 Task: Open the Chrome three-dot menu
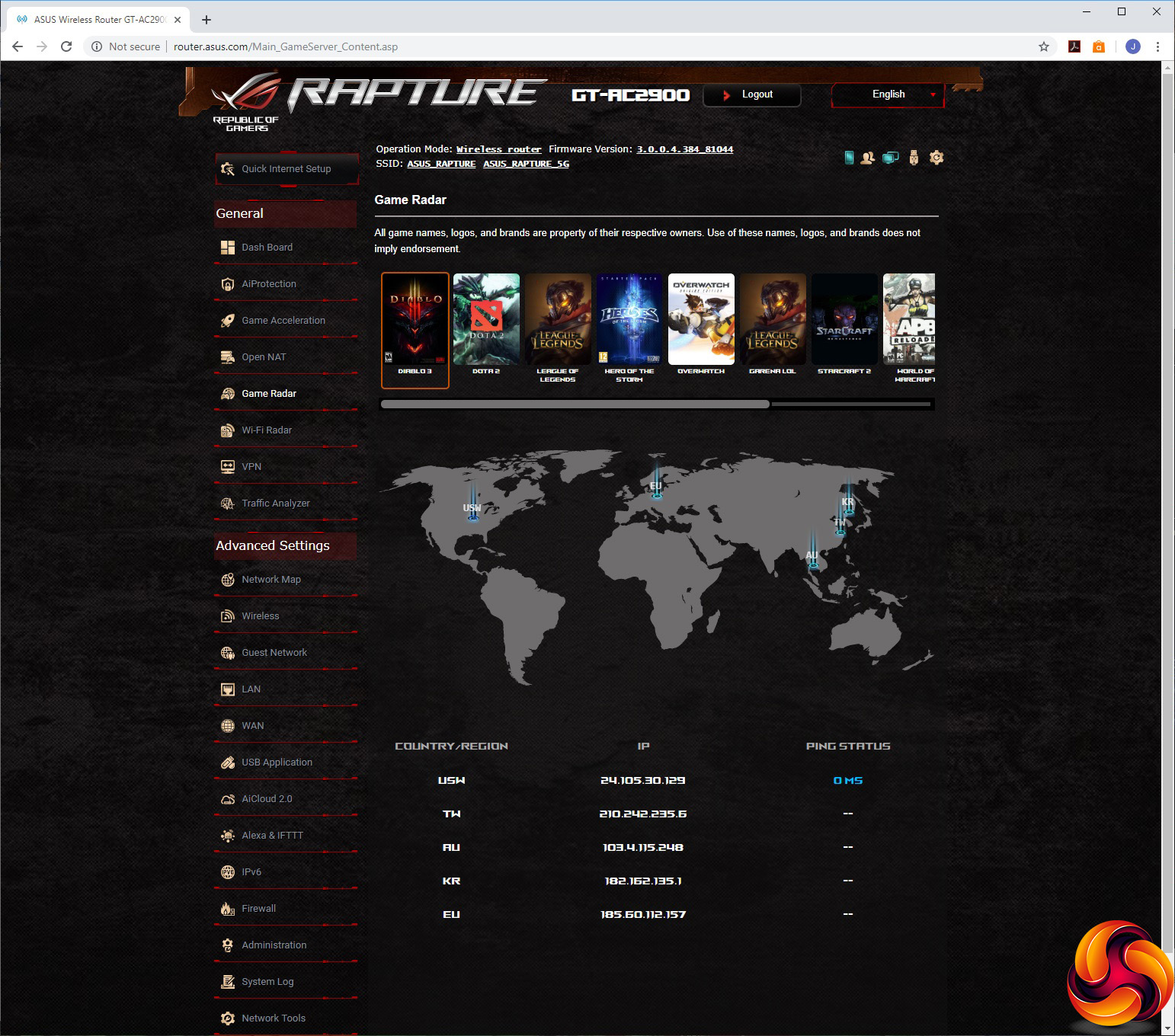pyautogui.click(x=1157, y=46)
